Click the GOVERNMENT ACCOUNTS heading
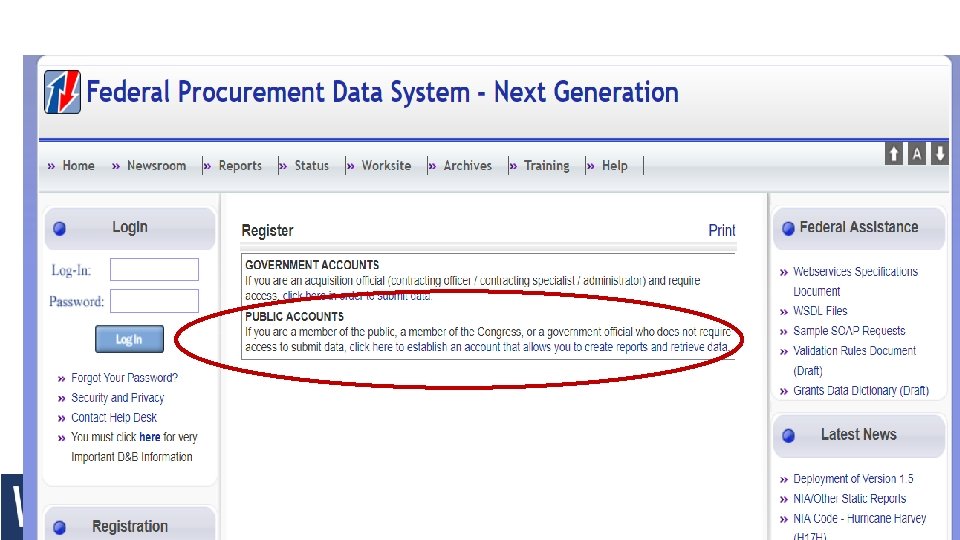The image size is (960, 540). pyautogui.click(x=312, y=265)
